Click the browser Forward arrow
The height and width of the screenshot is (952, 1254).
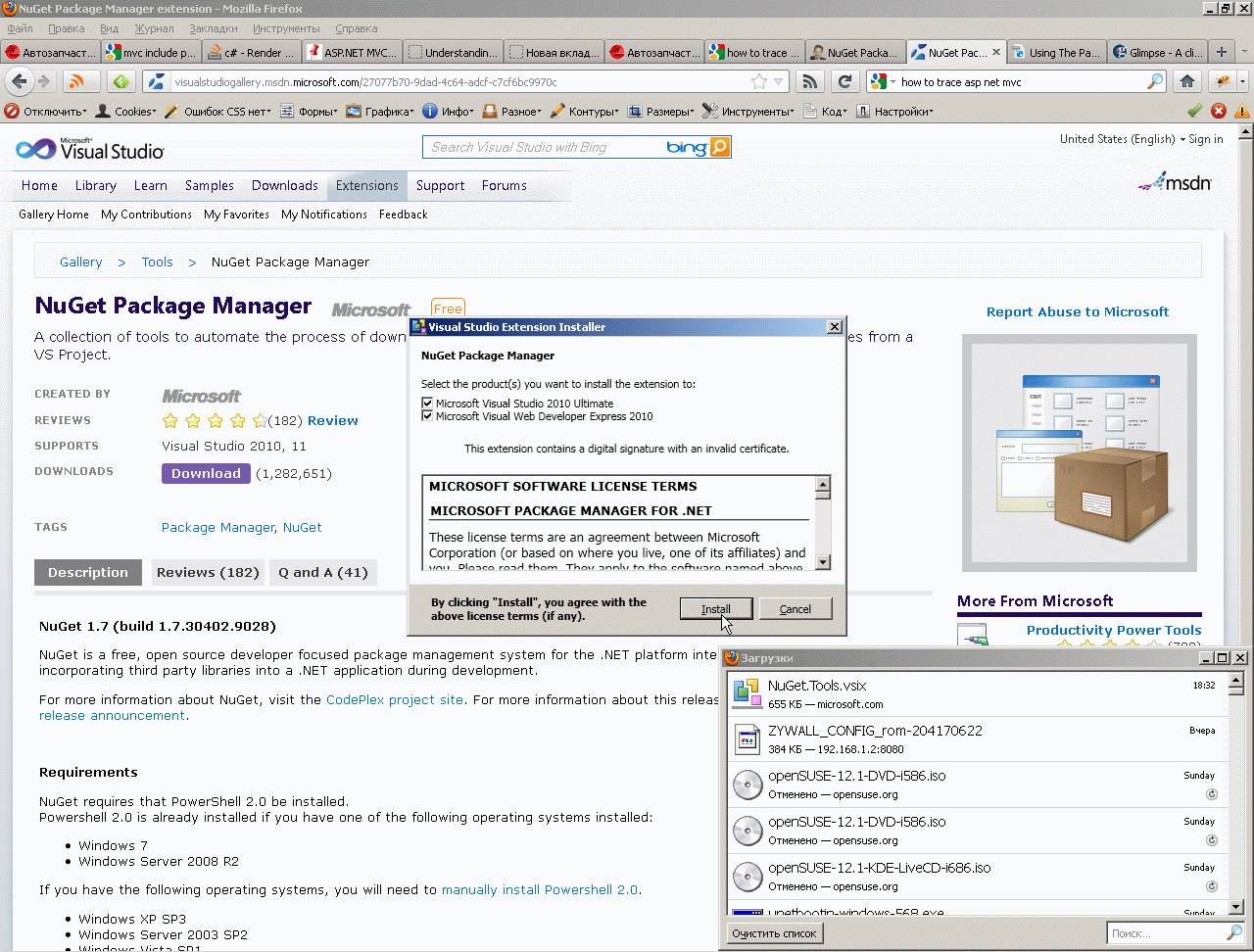click(x=43, y=82)
